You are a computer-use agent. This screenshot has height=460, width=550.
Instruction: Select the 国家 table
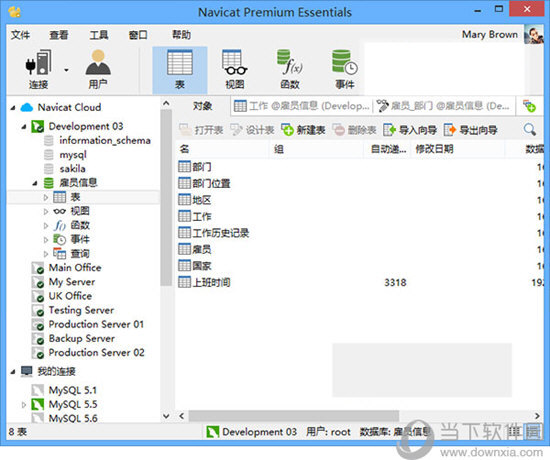[195, 266]
